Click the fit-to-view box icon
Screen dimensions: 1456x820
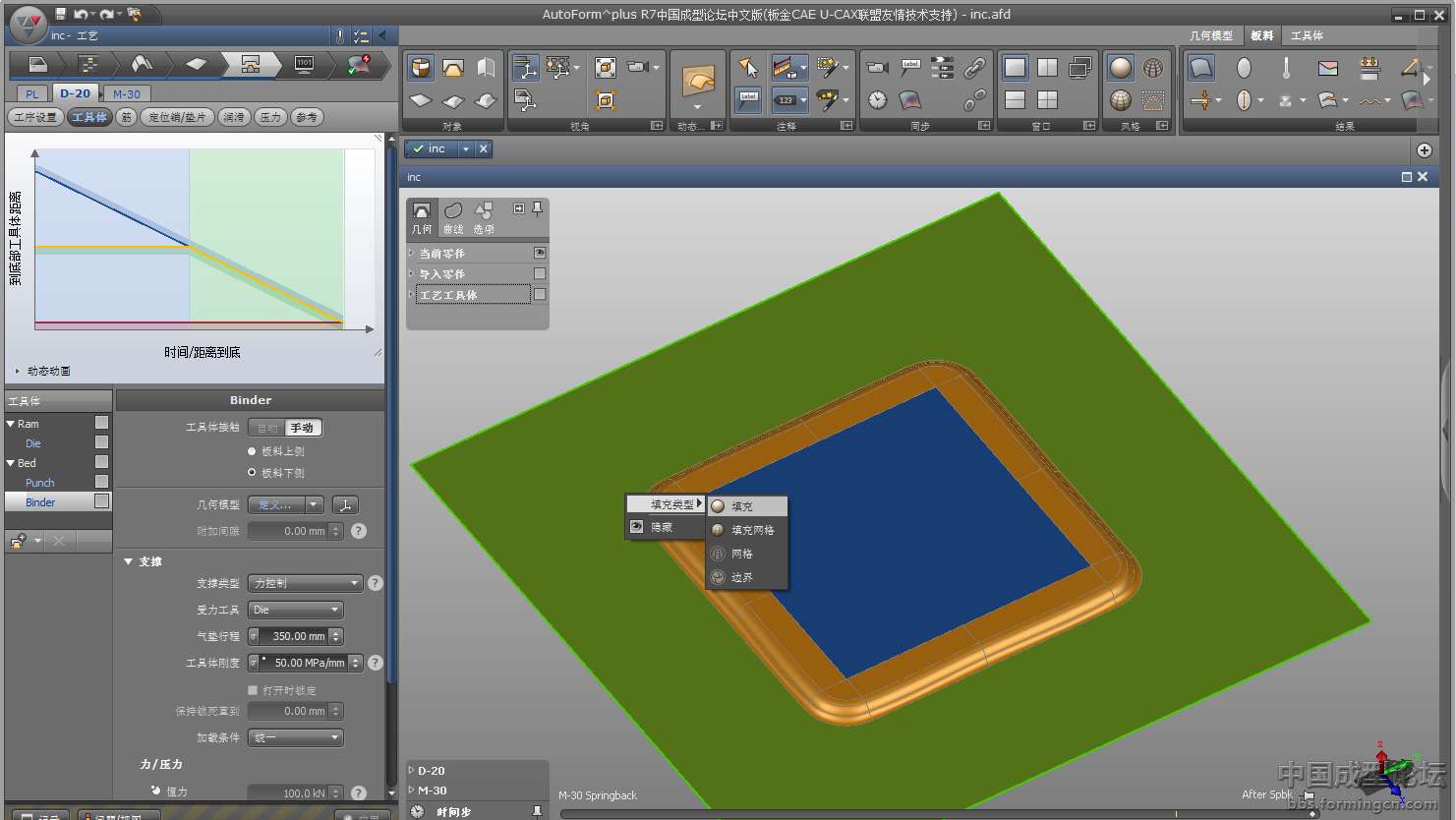coord(606,68)
